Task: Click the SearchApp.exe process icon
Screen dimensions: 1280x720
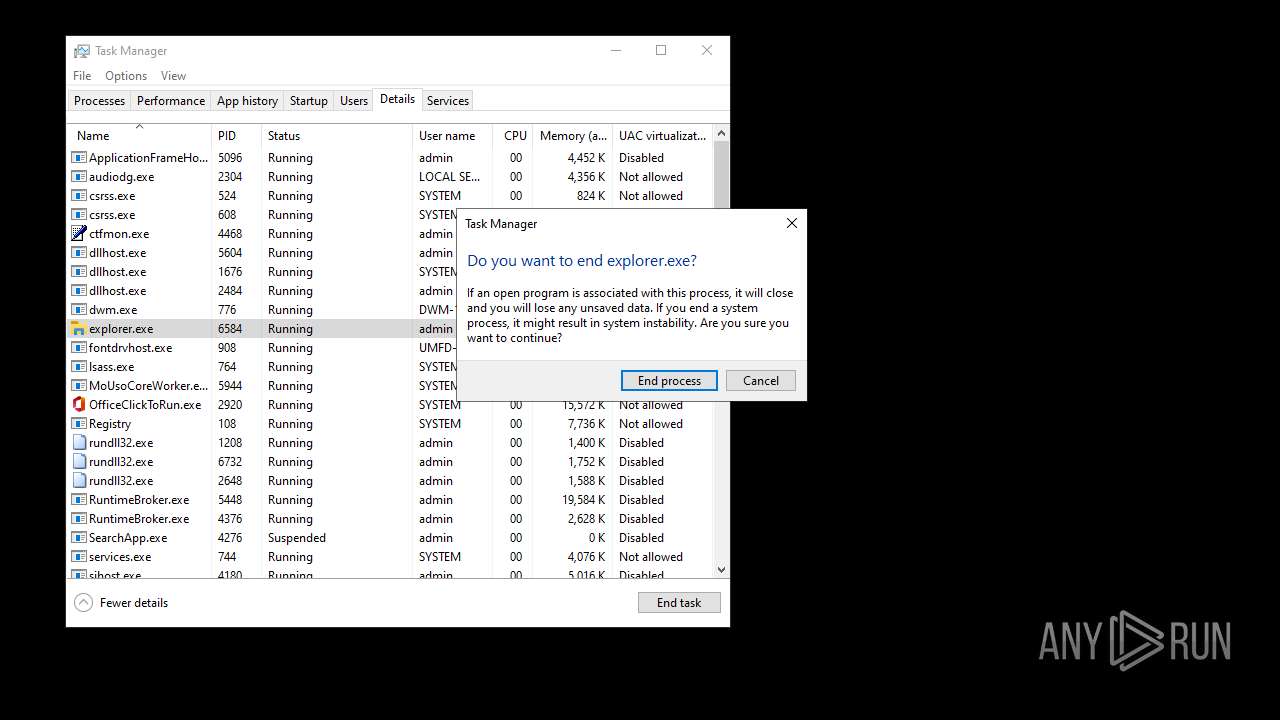Action: tap(79, 537)
